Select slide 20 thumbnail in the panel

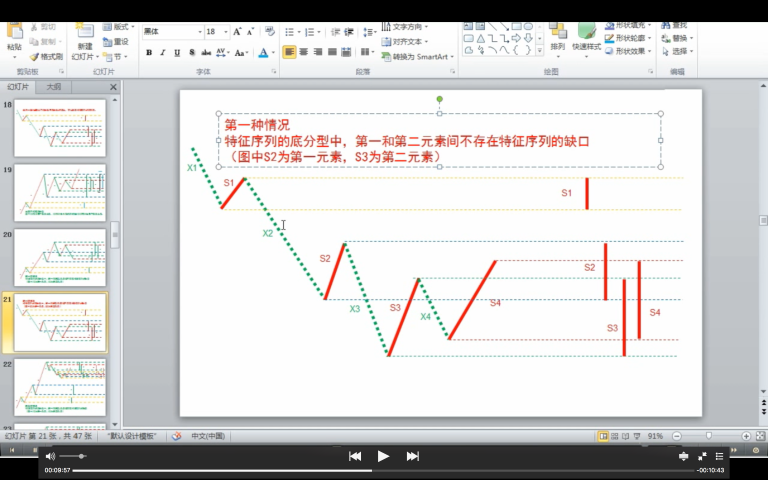(60, 257)
